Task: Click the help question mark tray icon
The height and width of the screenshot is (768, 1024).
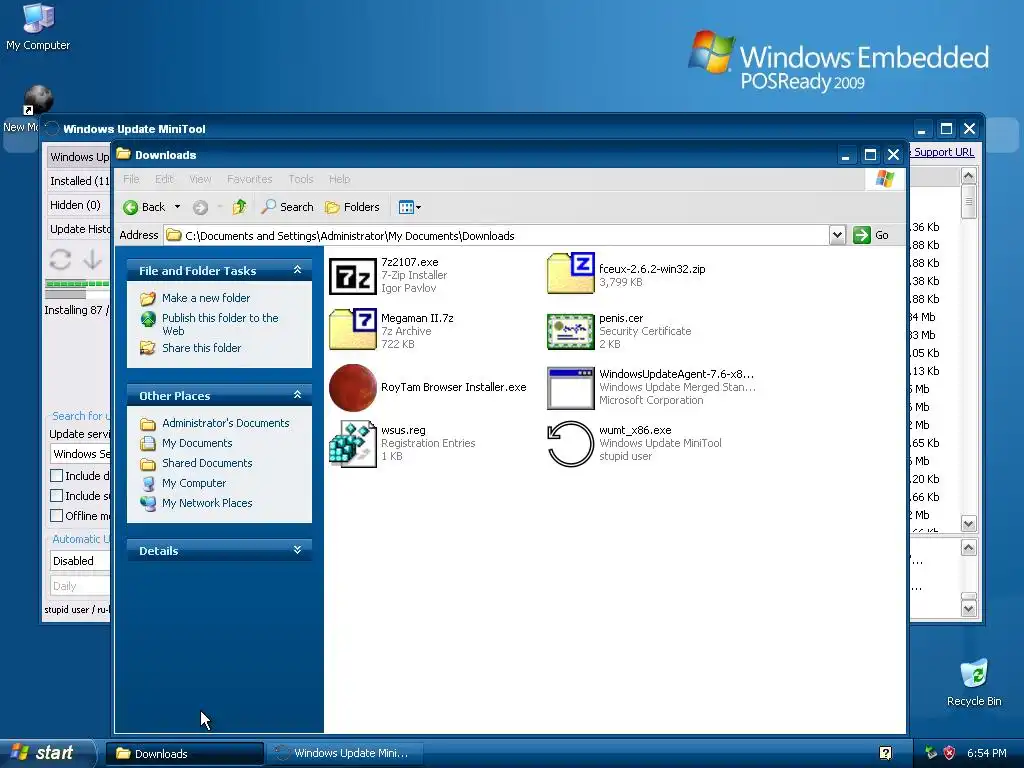Action: (x=886, y=753)
